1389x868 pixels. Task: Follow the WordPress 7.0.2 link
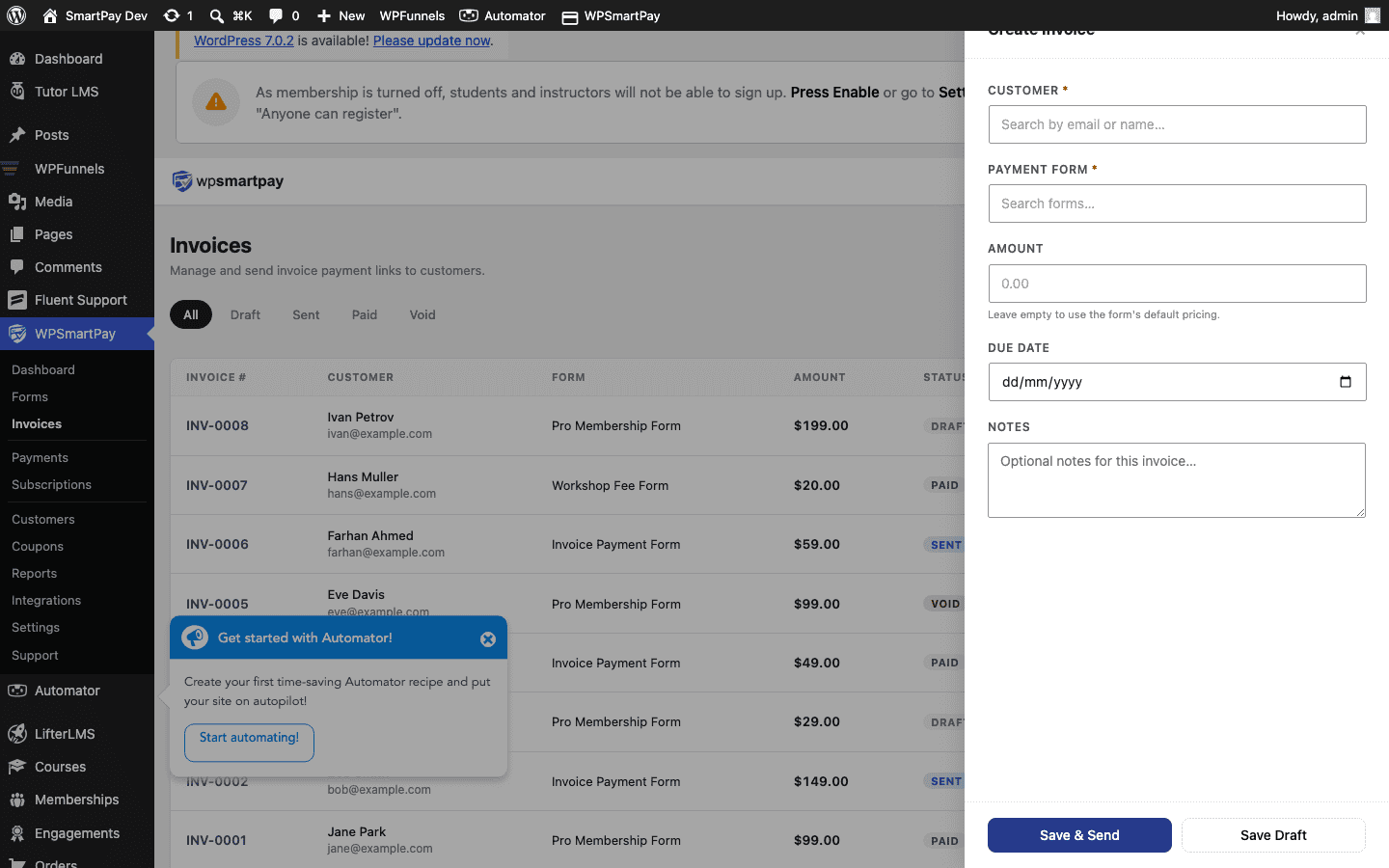click(244, 41)
